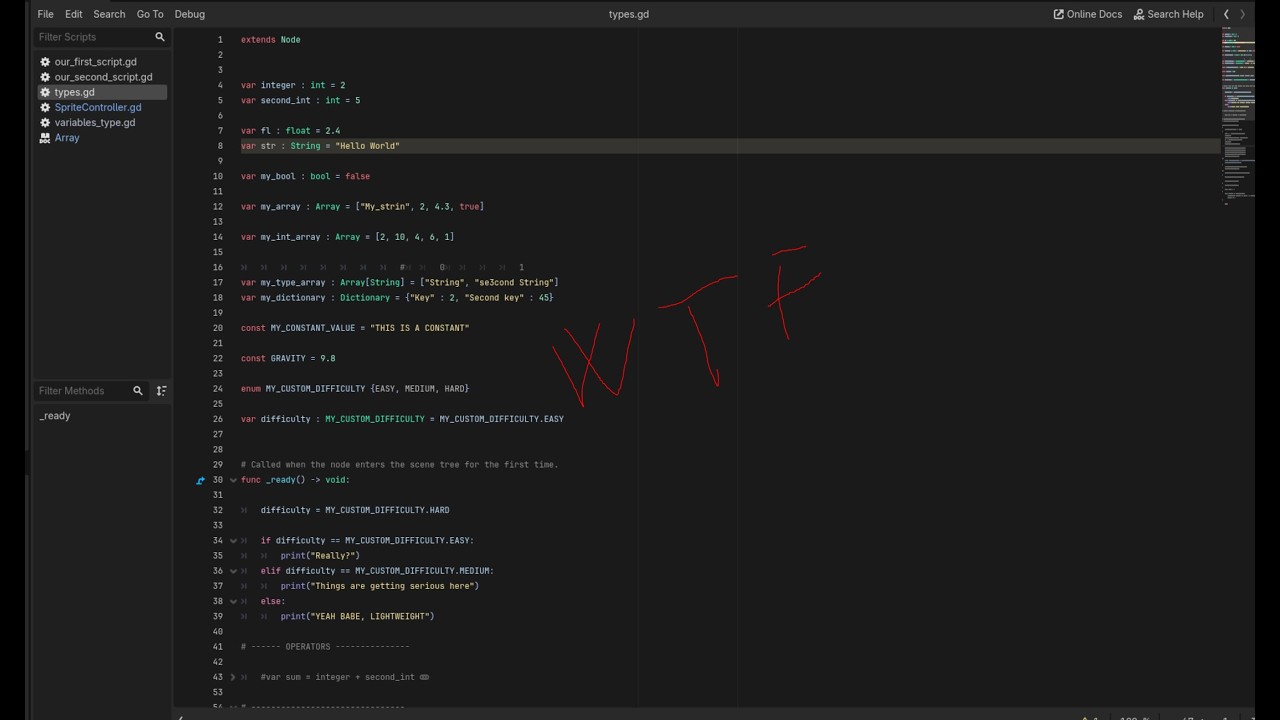Jump to _ready in methods list

pyautogui.click(x=55, y=416)
